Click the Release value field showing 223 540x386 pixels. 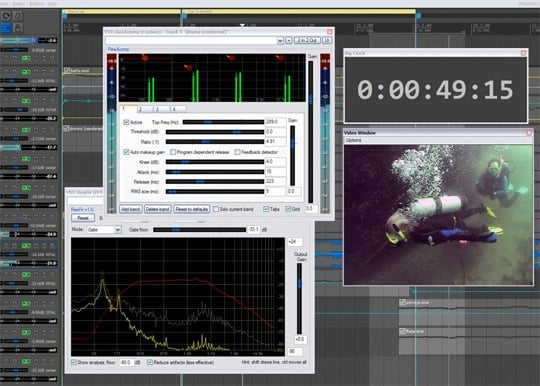(x=275, y=181)
